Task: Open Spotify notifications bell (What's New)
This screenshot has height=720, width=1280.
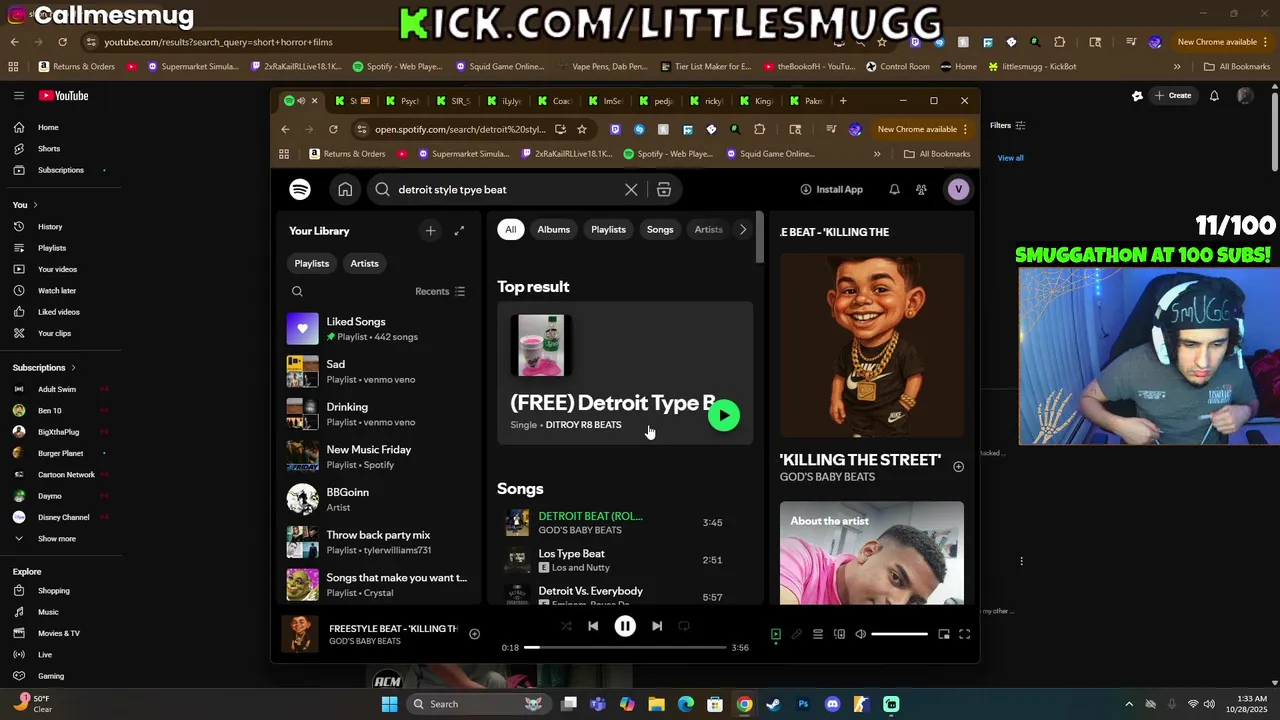Action: click(x=894, y=189)
